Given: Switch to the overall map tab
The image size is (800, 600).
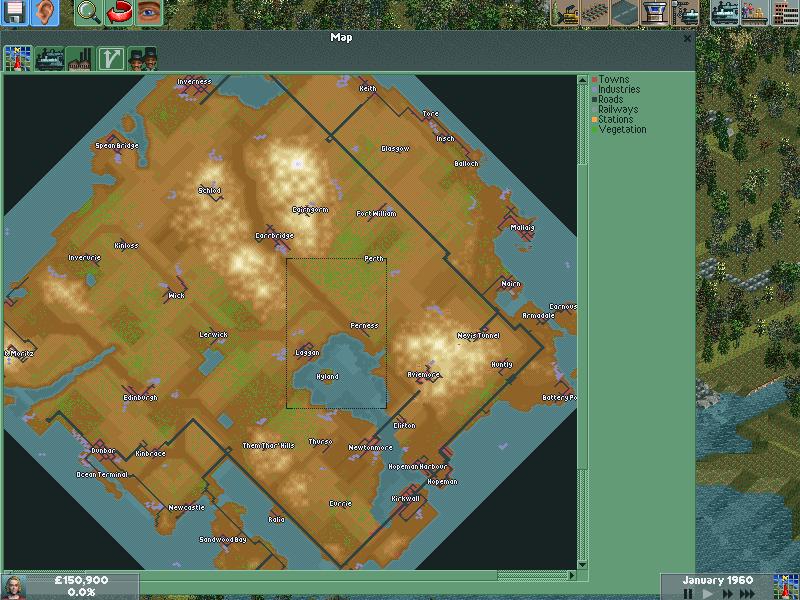Looking at the screenshot, I should click(x=17, y=58).
